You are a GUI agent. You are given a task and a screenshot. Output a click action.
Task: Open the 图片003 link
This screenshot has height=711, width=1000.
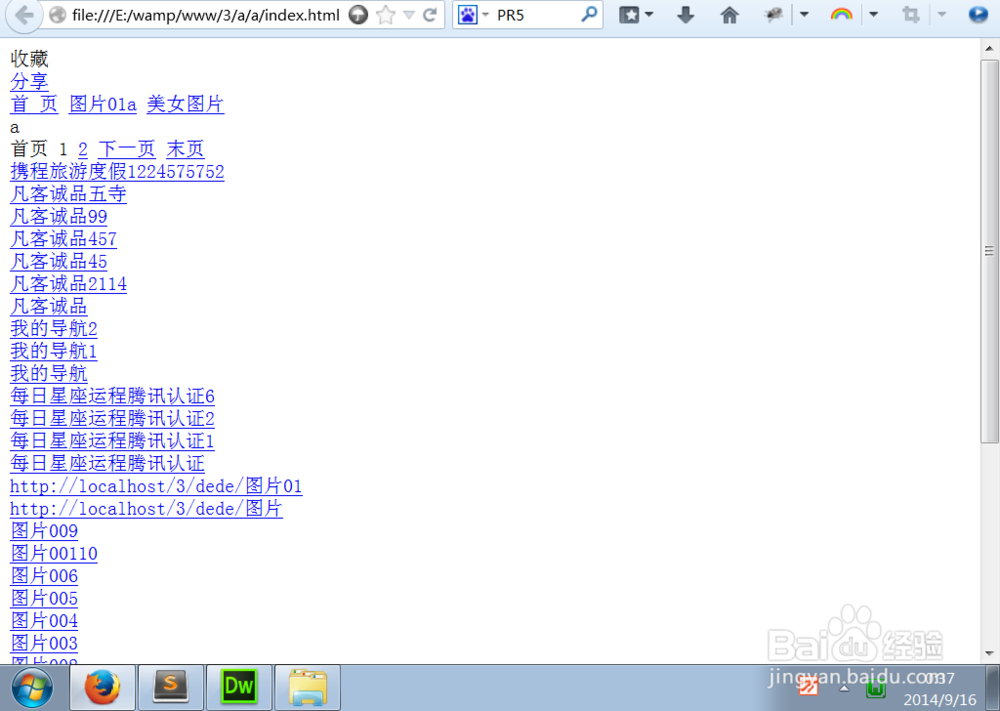click(x=44, y=643)
